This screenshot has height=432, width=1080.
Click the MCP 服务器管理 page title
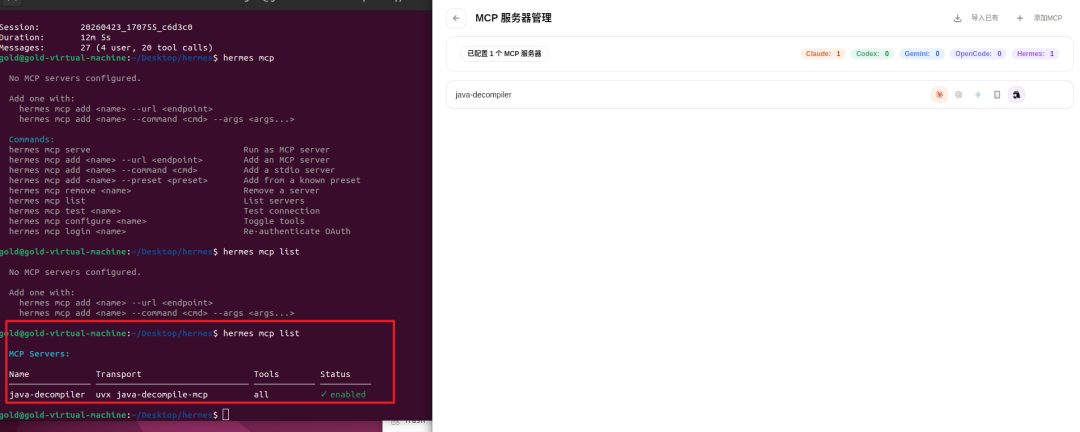[513, 19]
